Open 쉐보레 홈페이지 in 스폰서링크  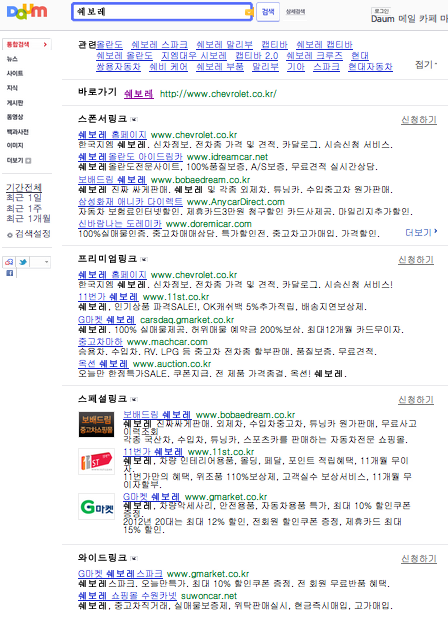112,135
